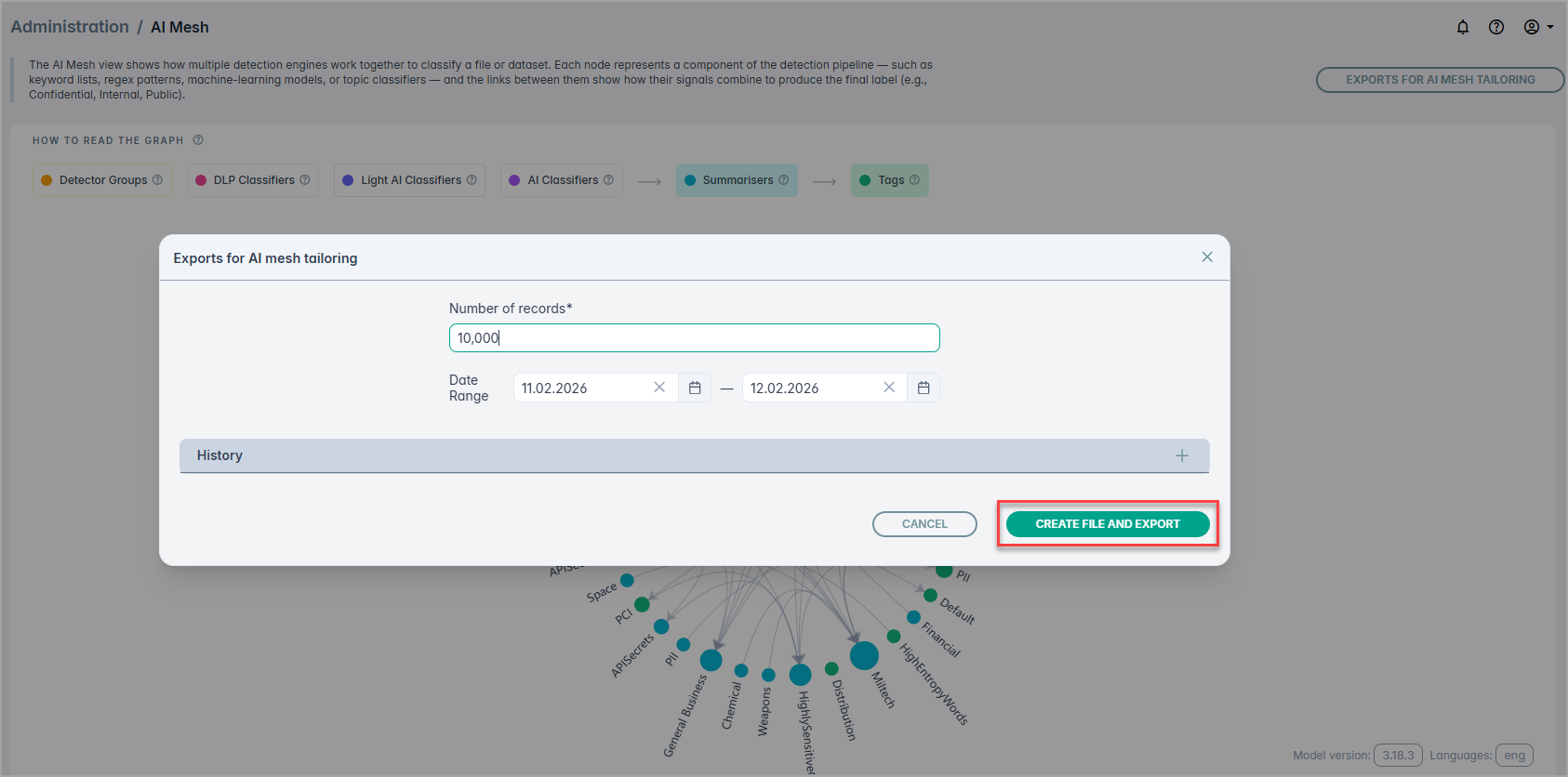Image resolution: width=1568 pixels, height=777 pixels.
Task: Click the Exports for AI Mesh Tailoring button
Action: coord(1440,80)
